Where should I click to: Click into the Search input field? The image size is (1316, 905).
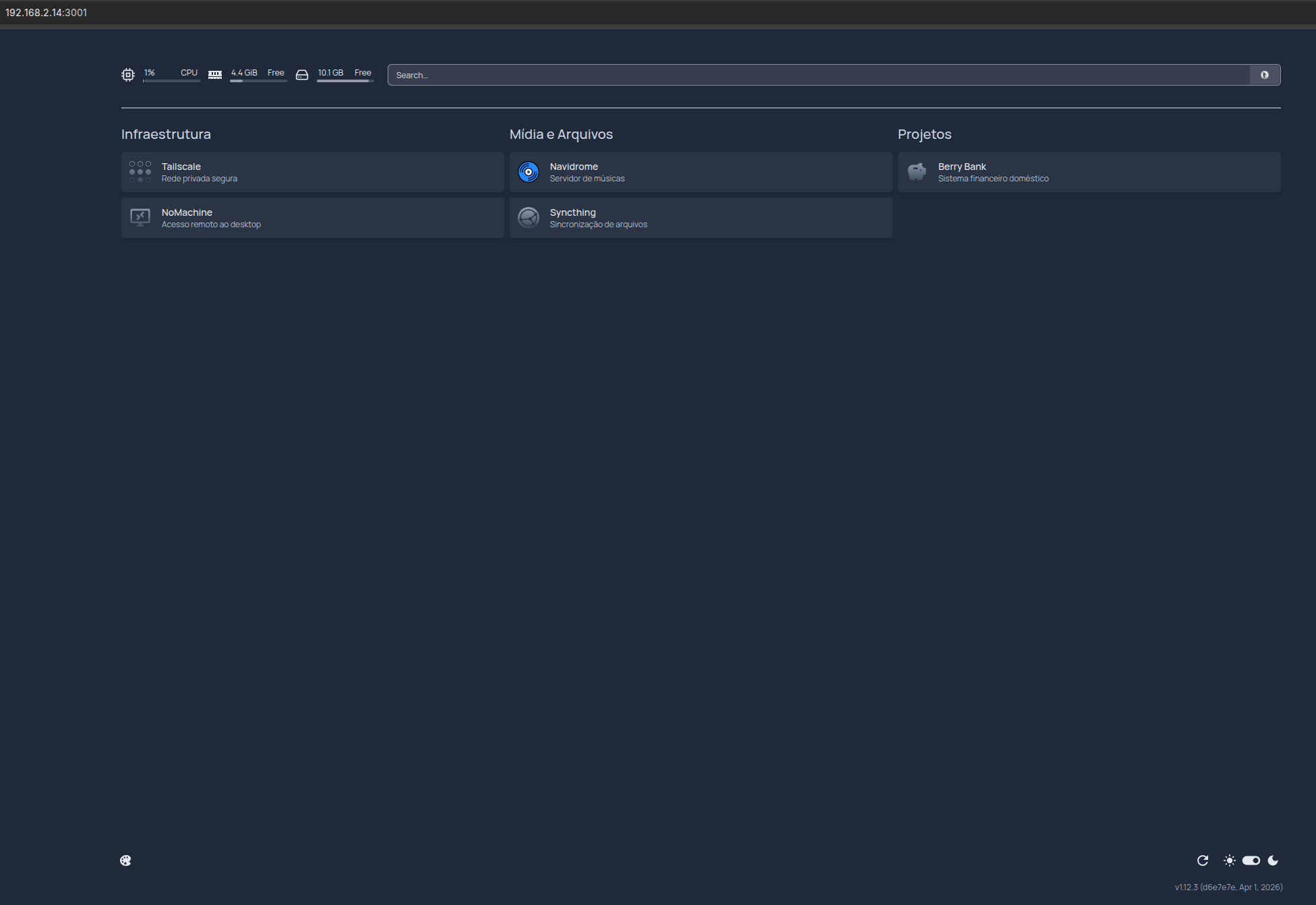[x=809, y=75]
